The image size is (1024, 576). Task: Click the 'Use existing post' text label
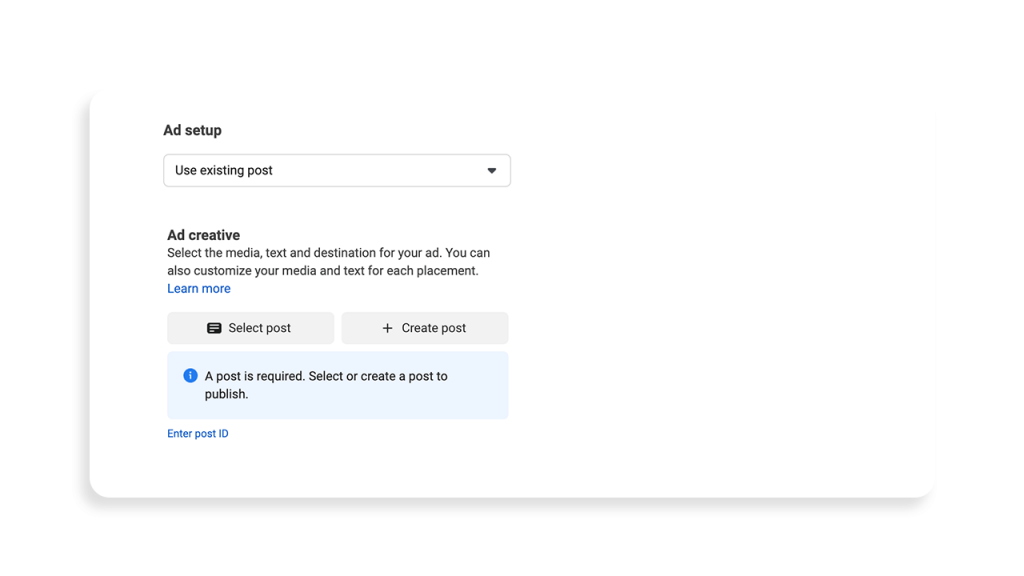click(224, 171)
